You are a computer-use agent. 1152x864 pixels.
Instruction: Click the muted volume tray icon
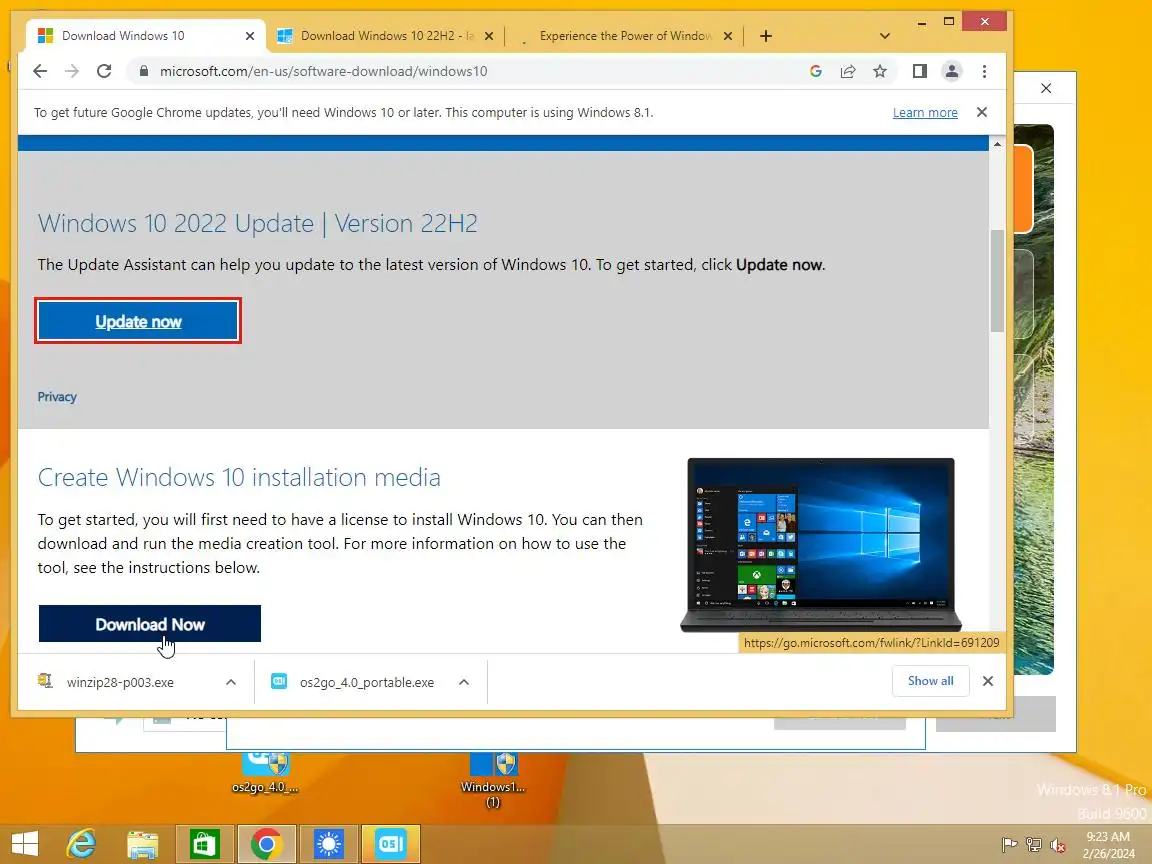point(1058,845)
